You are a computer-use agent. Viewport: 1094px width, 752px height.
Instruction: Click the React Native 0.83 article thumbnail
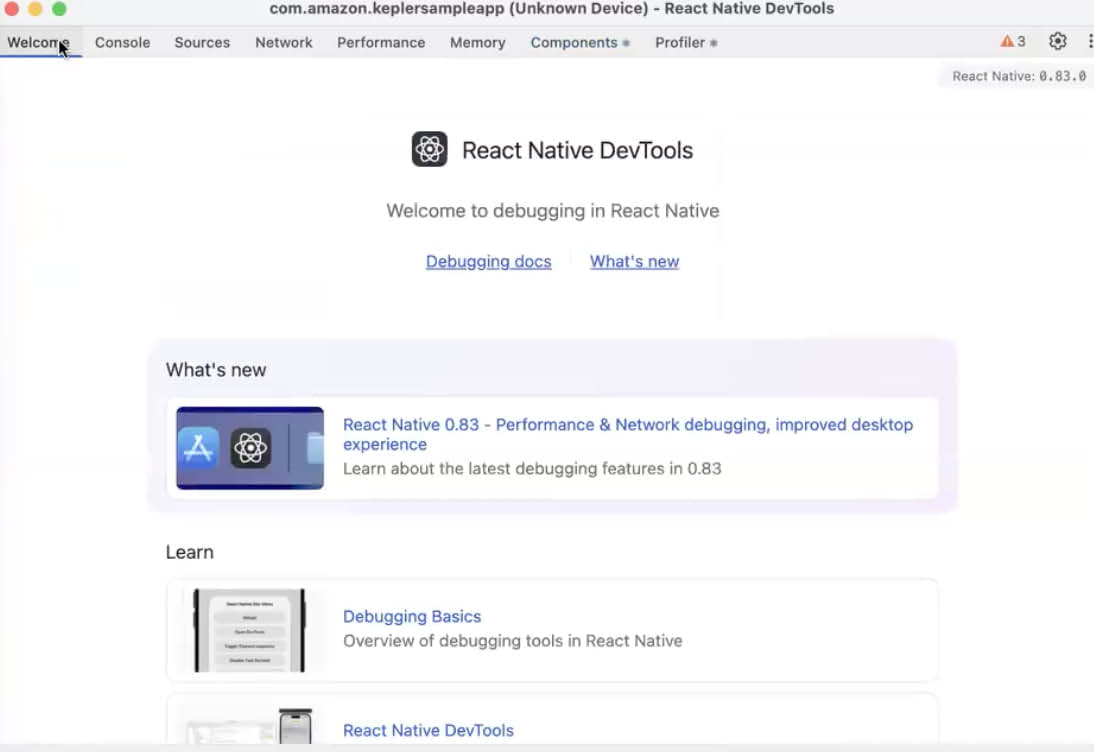click(250, 448)
